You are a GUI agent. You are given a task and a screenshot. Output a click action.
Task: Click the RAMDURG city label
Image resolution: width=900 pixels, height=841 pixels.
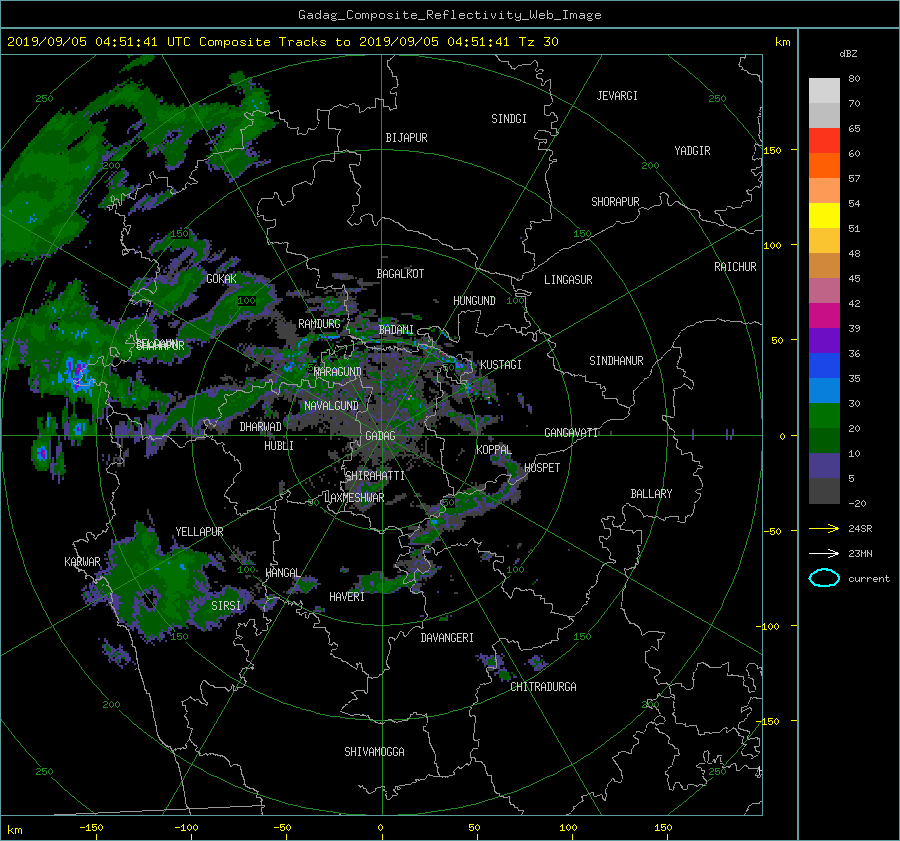pos(319,324)
